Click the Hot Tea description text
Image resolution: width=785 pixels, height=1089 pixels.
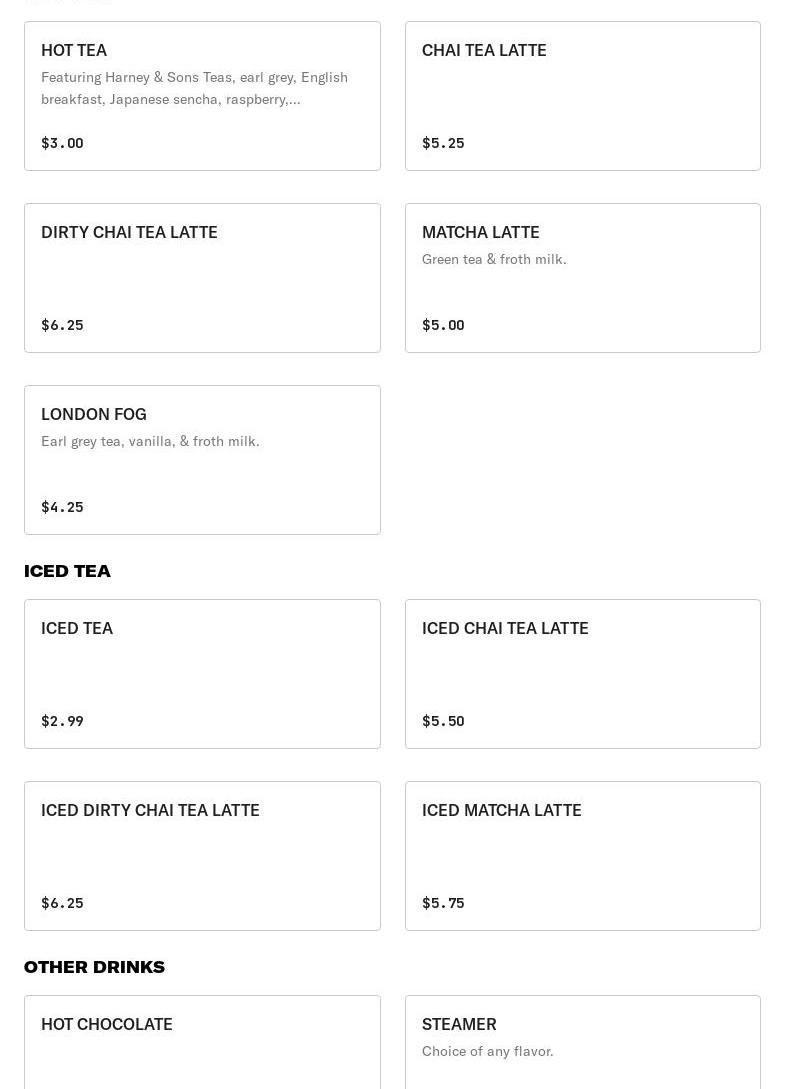194,88
